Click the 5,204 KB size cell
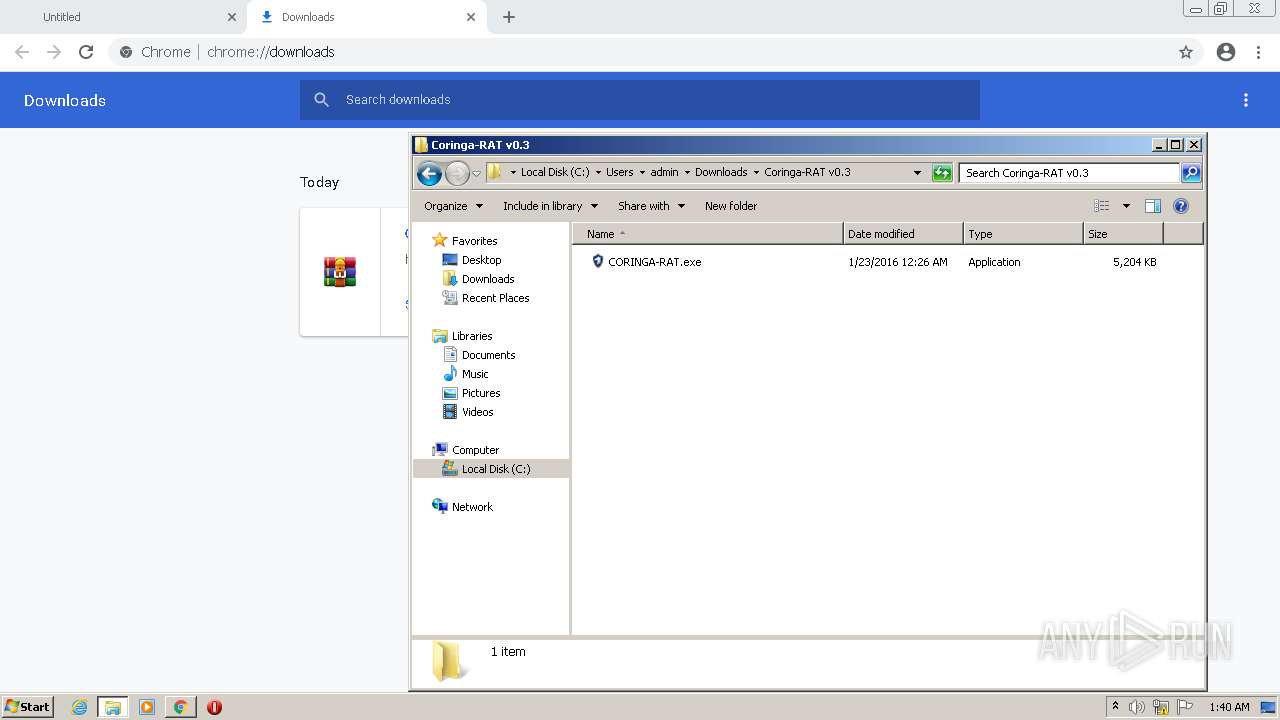 (1134, 262)
